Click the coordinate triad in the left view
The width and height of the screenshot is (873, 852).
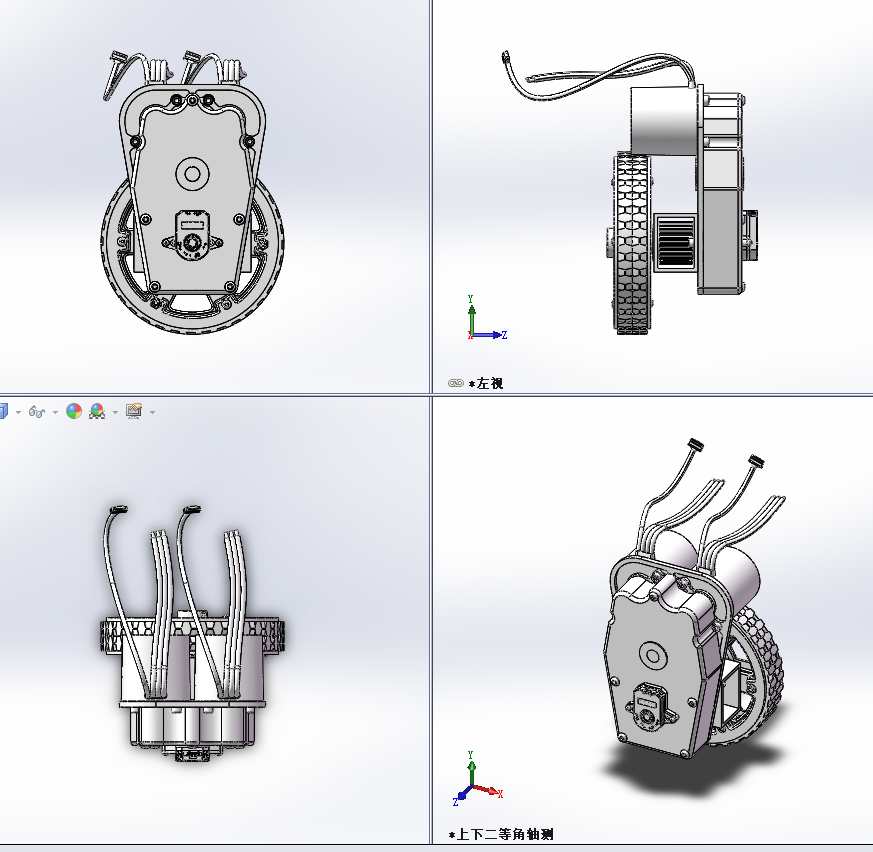[x=487, y=318]
